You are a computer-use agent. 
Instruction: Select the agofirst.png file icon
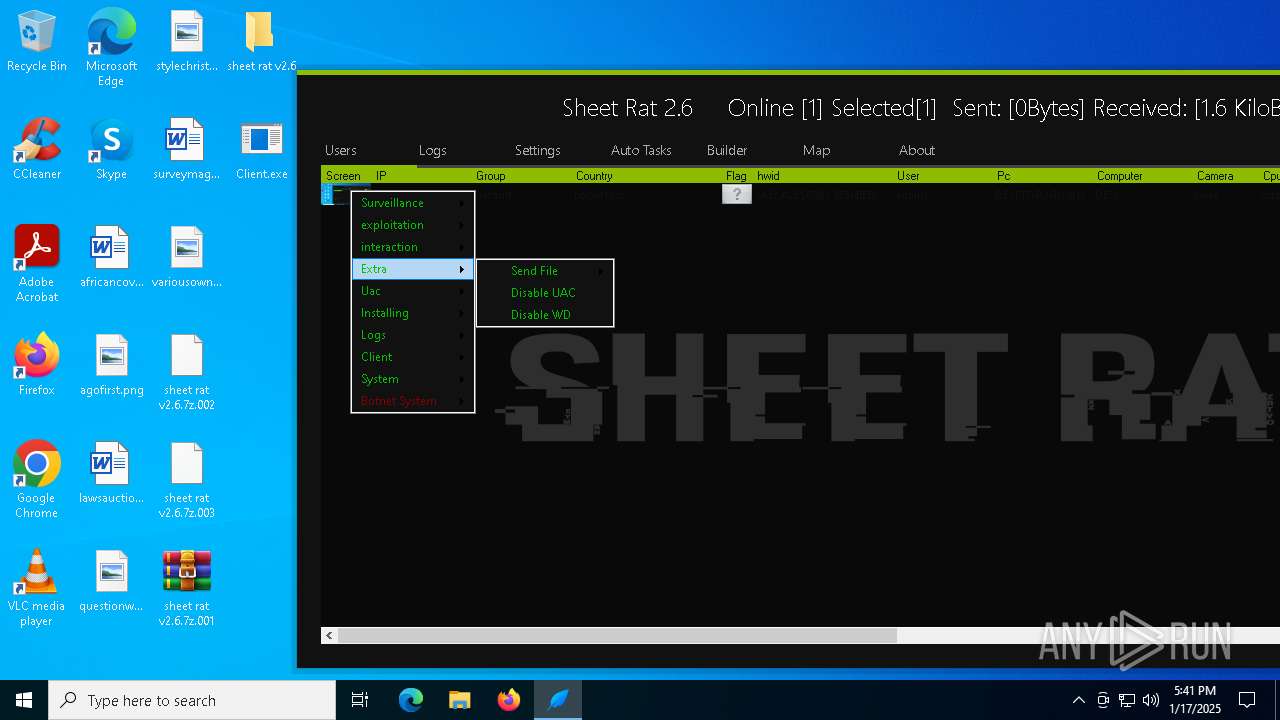111,365
